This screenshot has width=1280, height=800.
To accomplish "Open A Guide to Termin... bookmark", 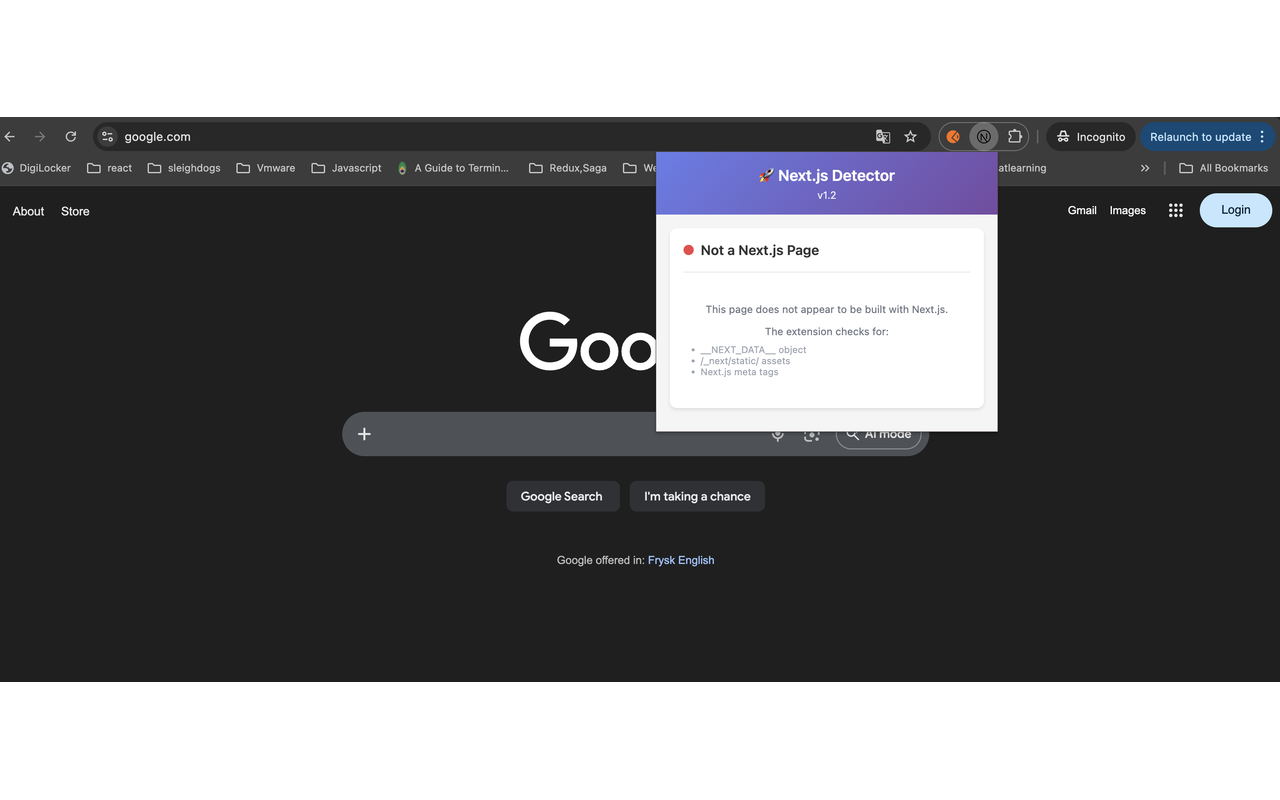I will [453, 168].
